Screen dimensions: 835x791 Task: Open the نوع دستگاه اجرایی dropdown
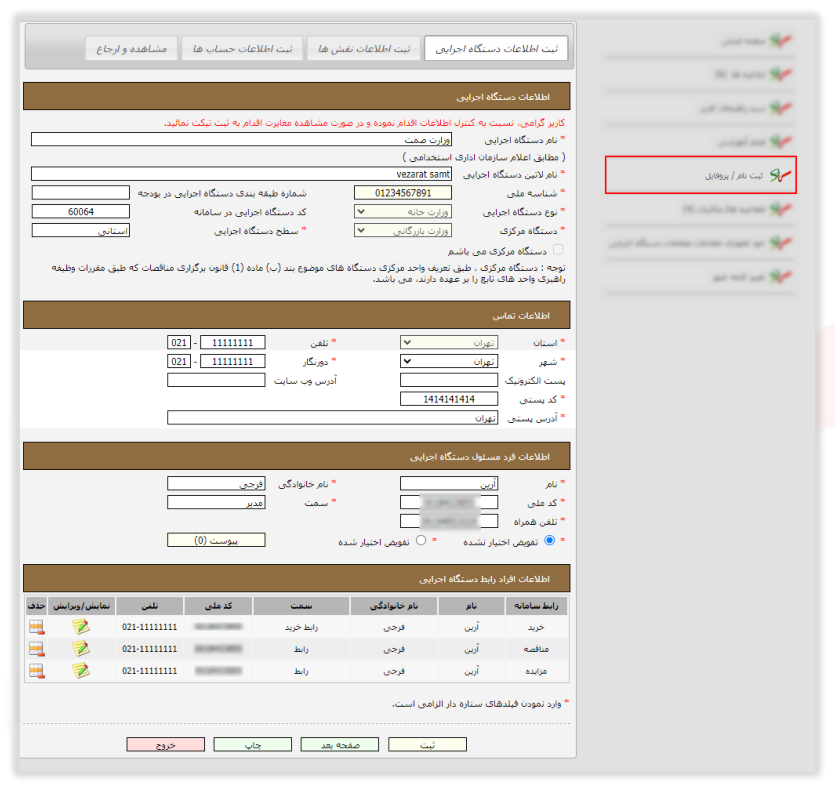[x=403, y=211]
